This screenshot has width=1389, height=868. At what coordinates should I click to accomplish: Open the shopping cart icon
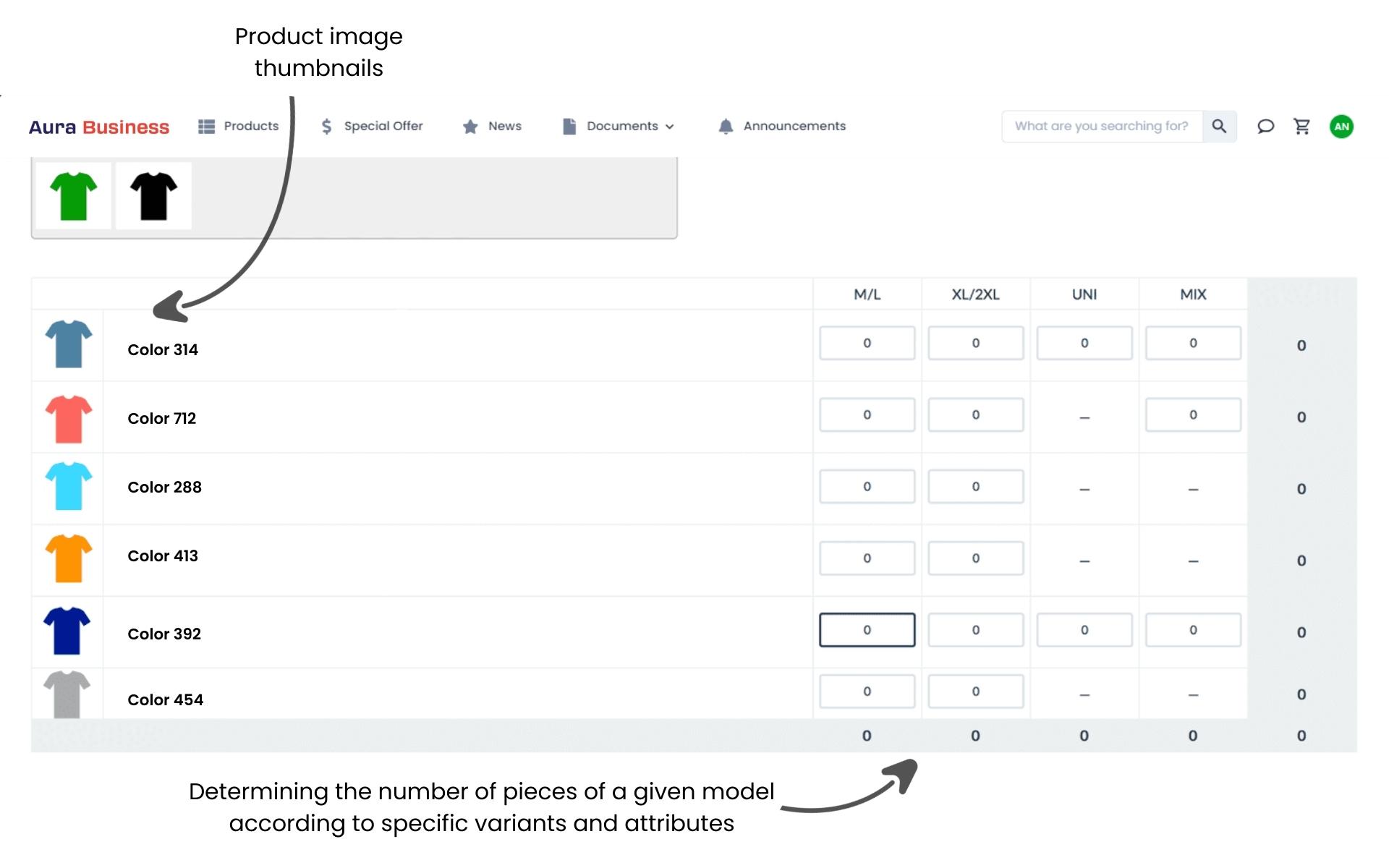click(1301, 126)
